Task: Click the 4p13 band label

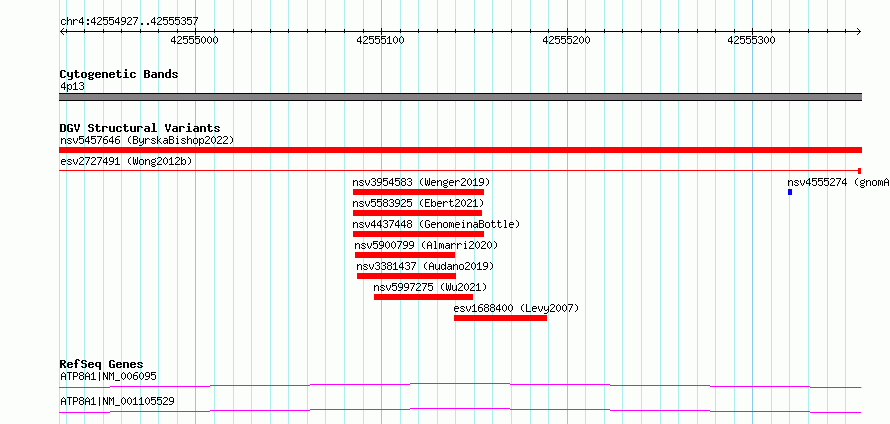Action: [x=73, y=87]
